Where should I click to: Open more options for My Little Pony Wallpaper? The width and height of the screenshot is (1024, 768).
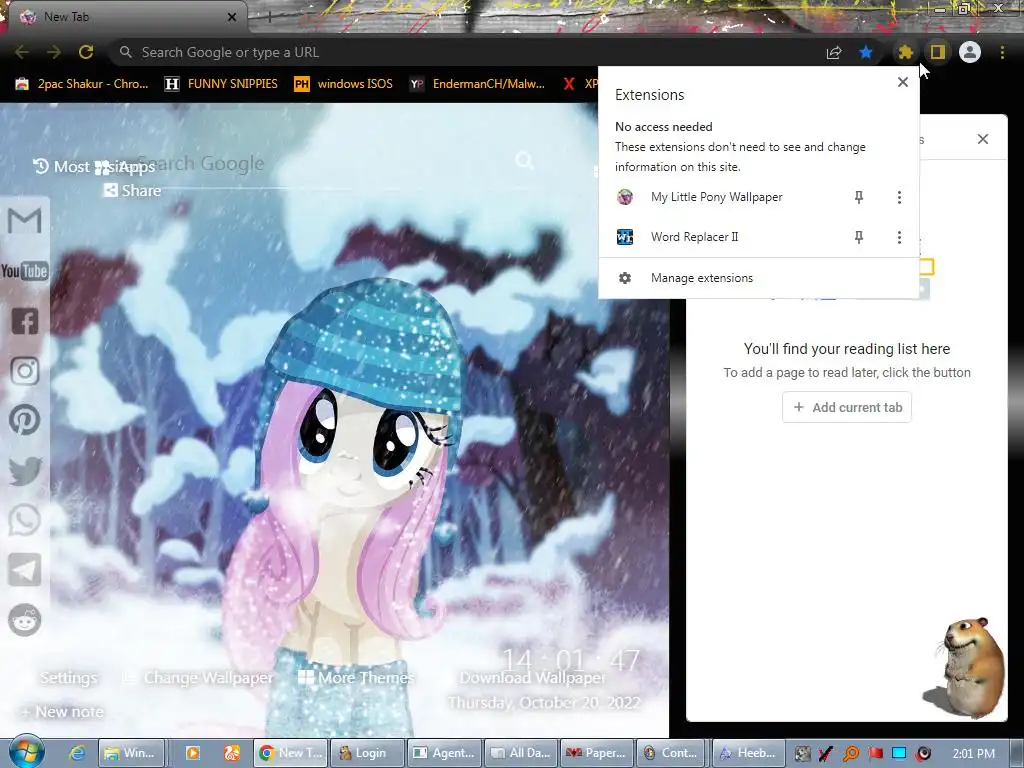tap(899, 197)
